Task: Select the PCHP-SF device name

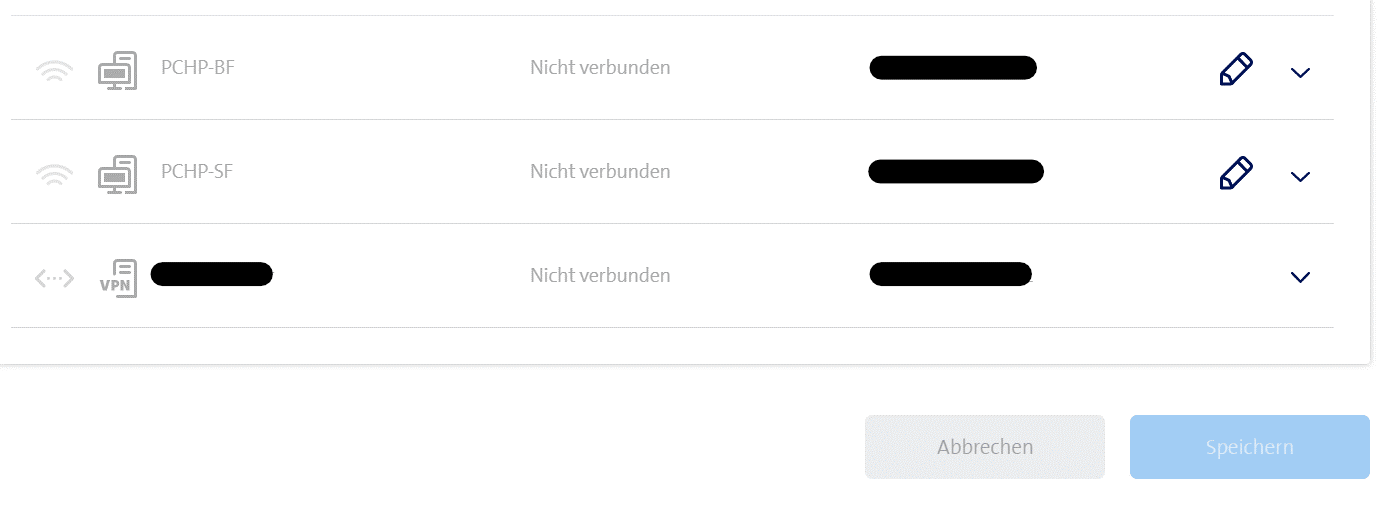Action: click(x=197, y=171)
